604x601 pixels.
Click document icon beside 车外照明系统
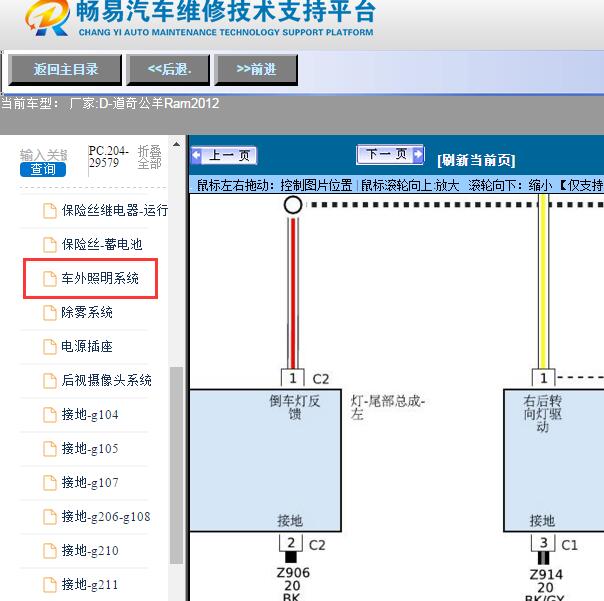coord(50,279)
